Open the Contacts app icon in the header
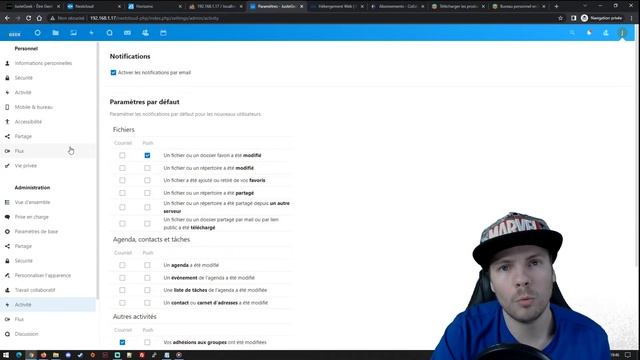Image resolution: width=640 pixels, height=360 pixels. (145, 33)
